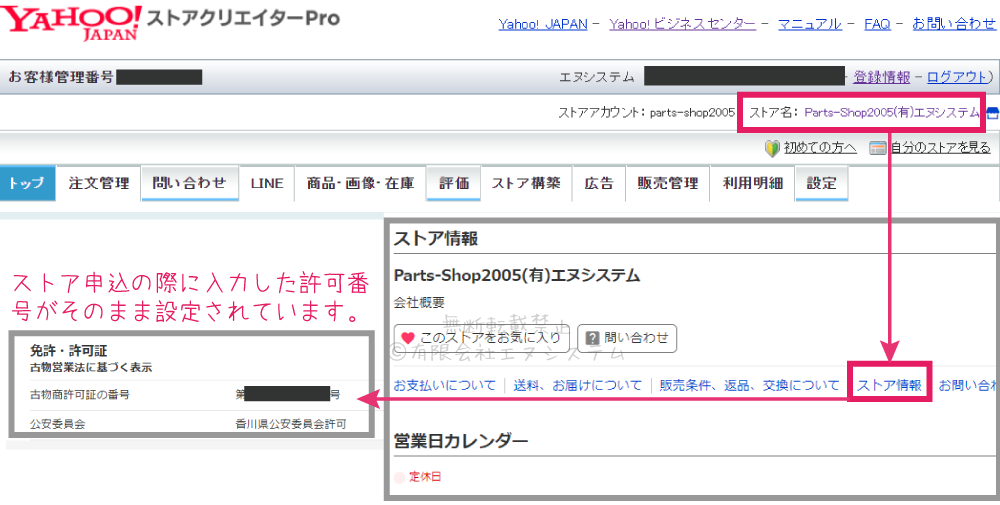Click the ストア情報 link in store links

[890, 385]
